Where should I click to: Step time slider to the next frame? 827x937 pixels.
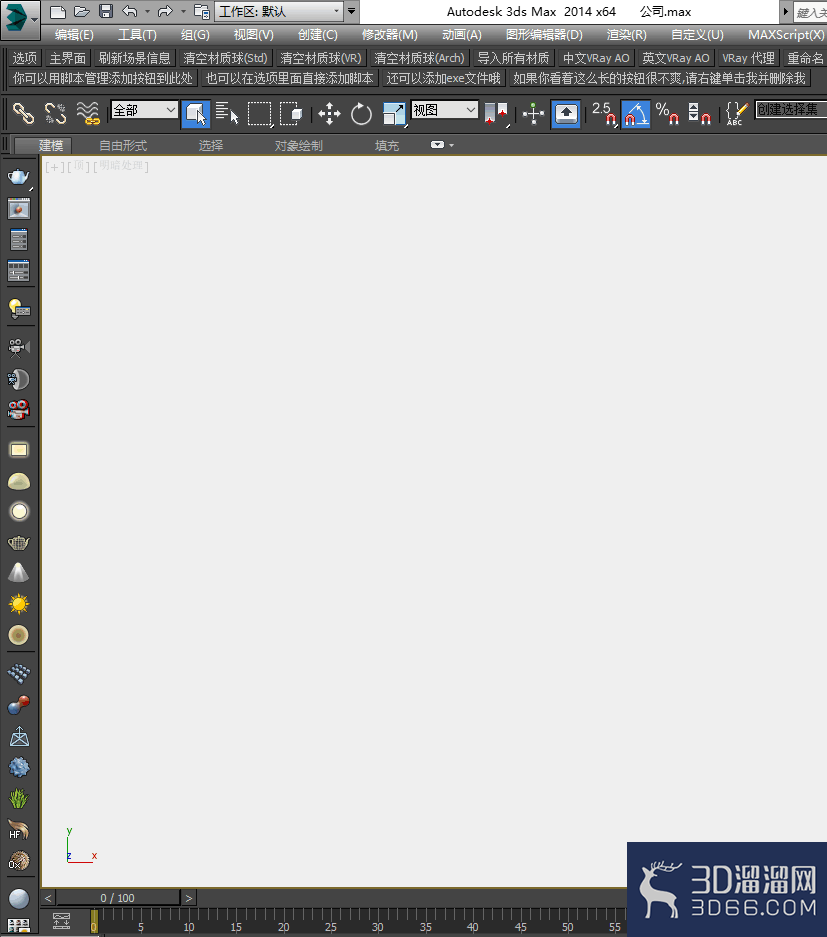pyautogui.click(x=188, y=898)
